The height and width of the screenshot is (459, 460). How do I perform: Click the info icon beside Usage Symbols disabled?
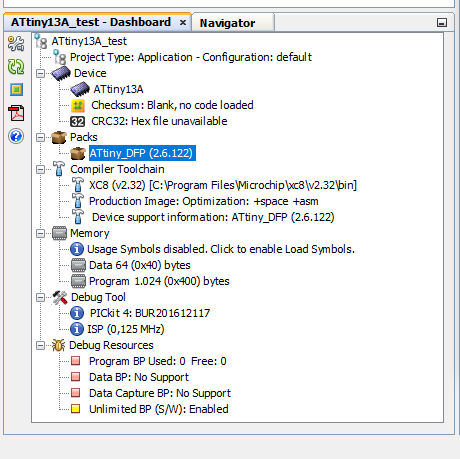[77, 249]
